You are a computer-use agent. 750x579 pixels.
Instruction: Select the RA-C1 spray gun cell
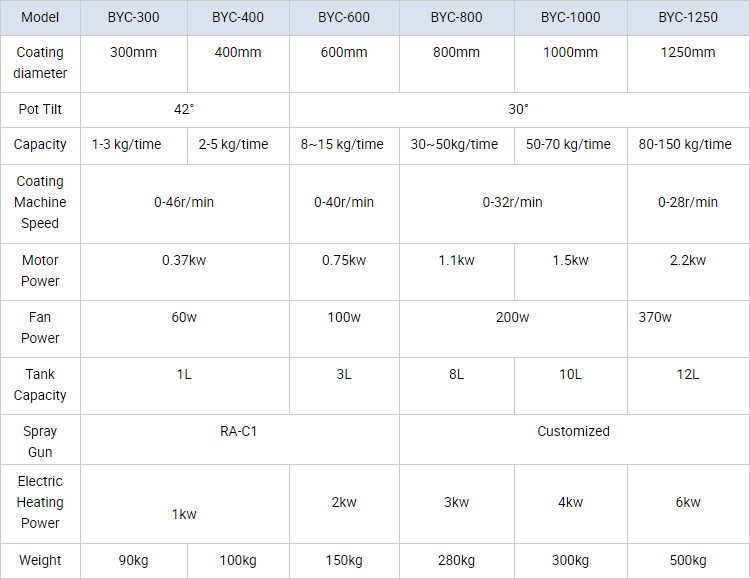(239, 431)
